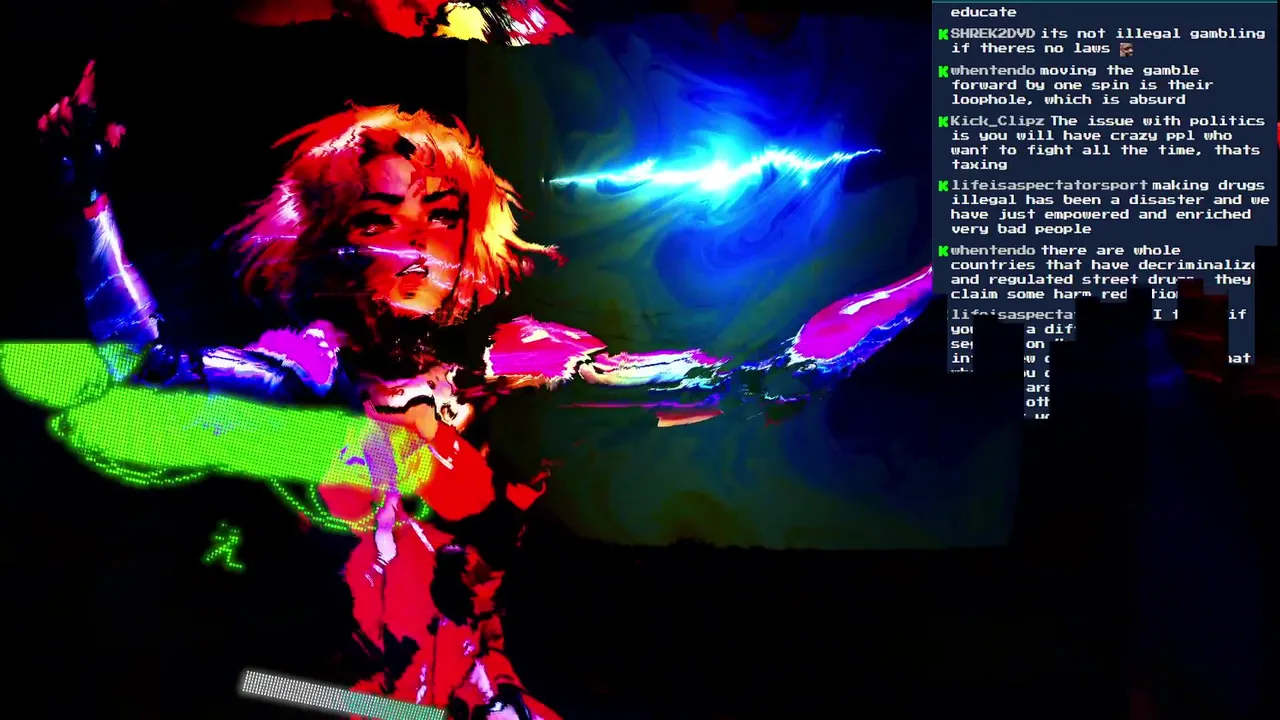
Task: Click the text 'The issue with politics'
Action: coord(1157,121)
